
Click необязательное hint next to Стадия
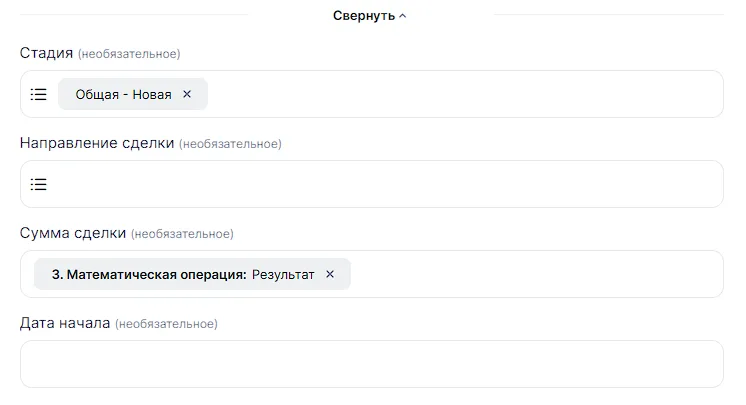pyautogui.click(x=129, y=54)
